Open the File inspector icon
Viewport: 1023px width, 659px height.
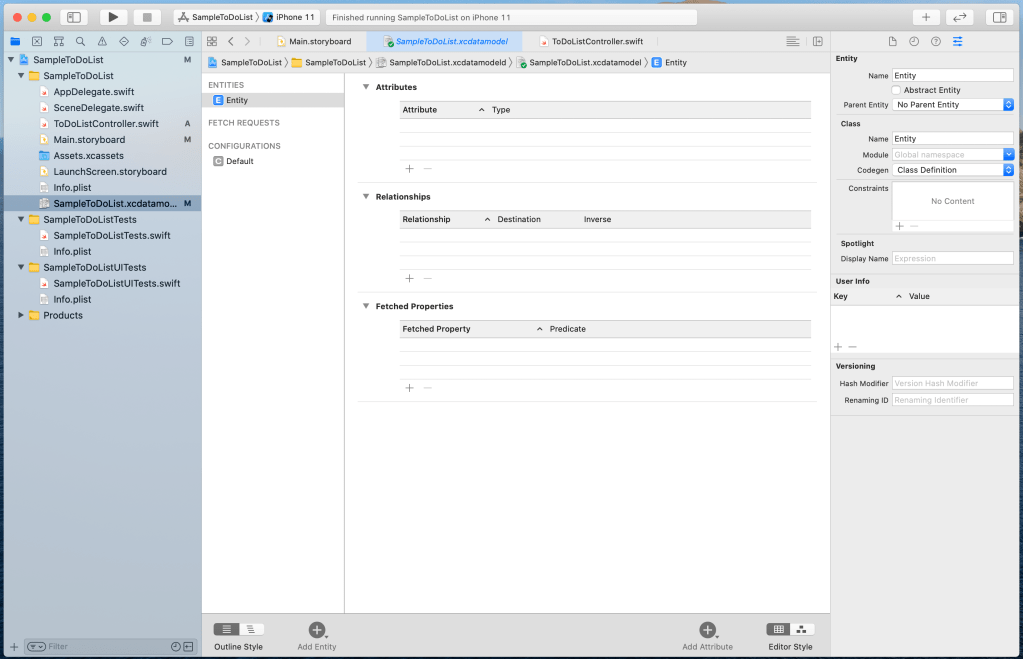[892, 41]
